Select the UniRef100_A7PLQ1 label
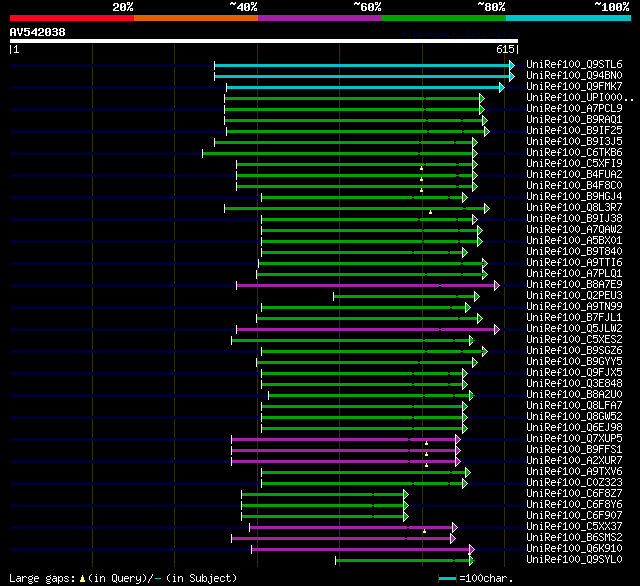This screenshot has width=640, height=586. (574, 273)
